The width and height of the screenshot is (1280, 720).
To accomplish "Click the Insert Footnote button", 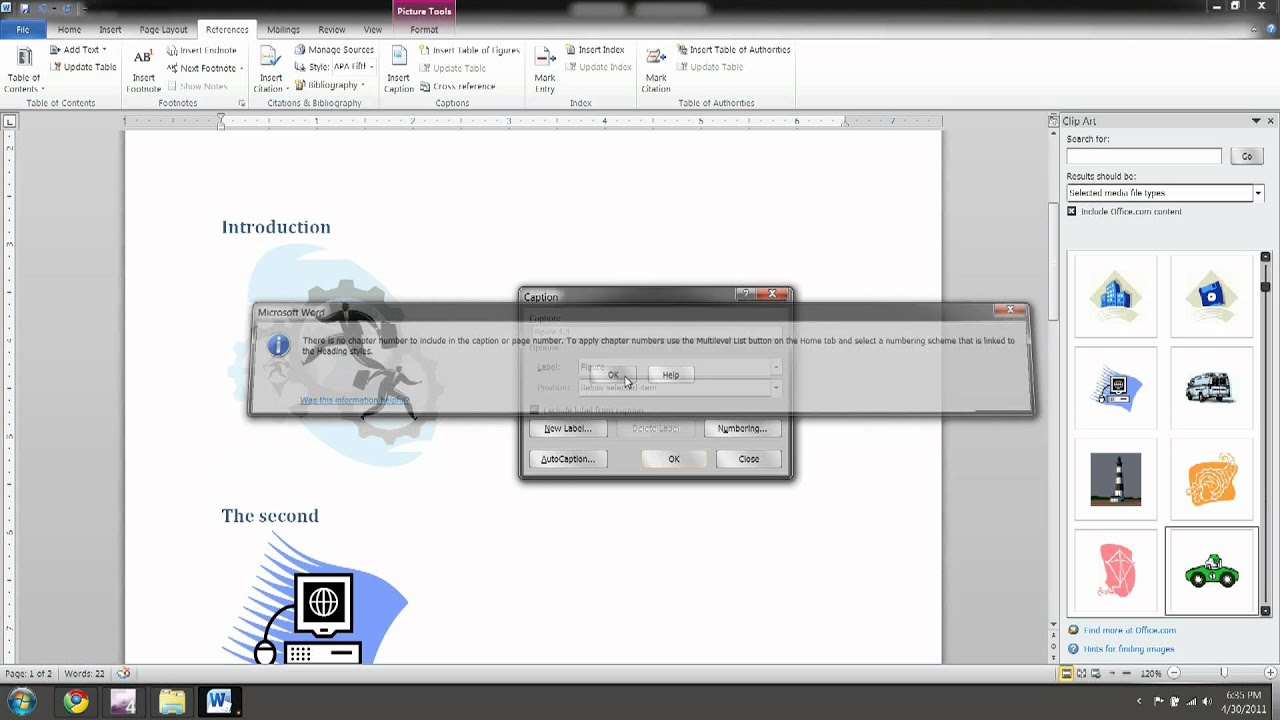I will pyautogui.click(x=143, y=69).
